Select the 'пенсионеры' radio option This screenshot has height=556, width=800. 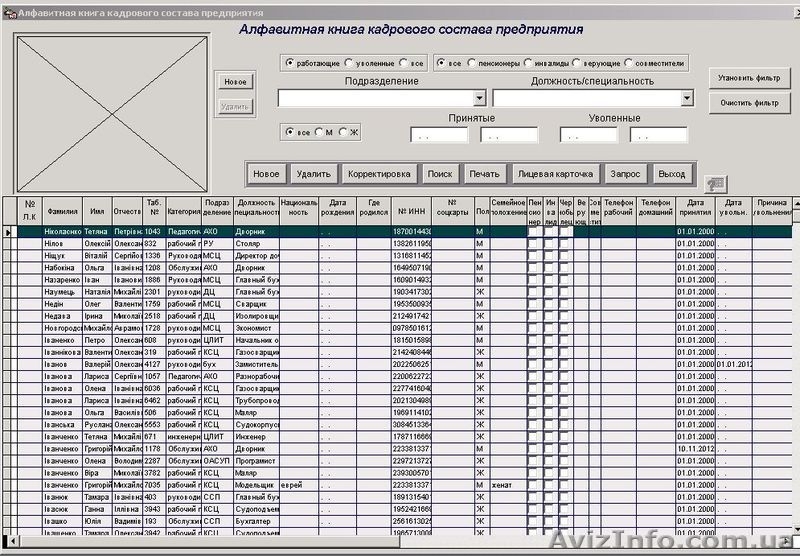click(469, 63)
